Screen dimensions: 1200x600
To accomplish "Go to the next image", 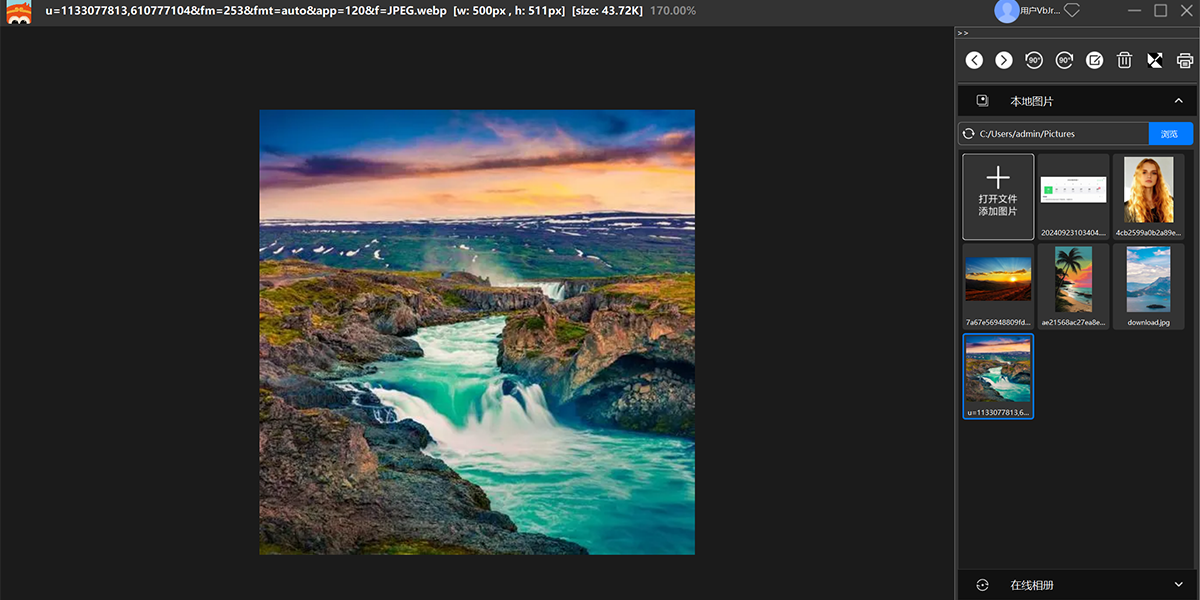I will tap(1004, 61).
